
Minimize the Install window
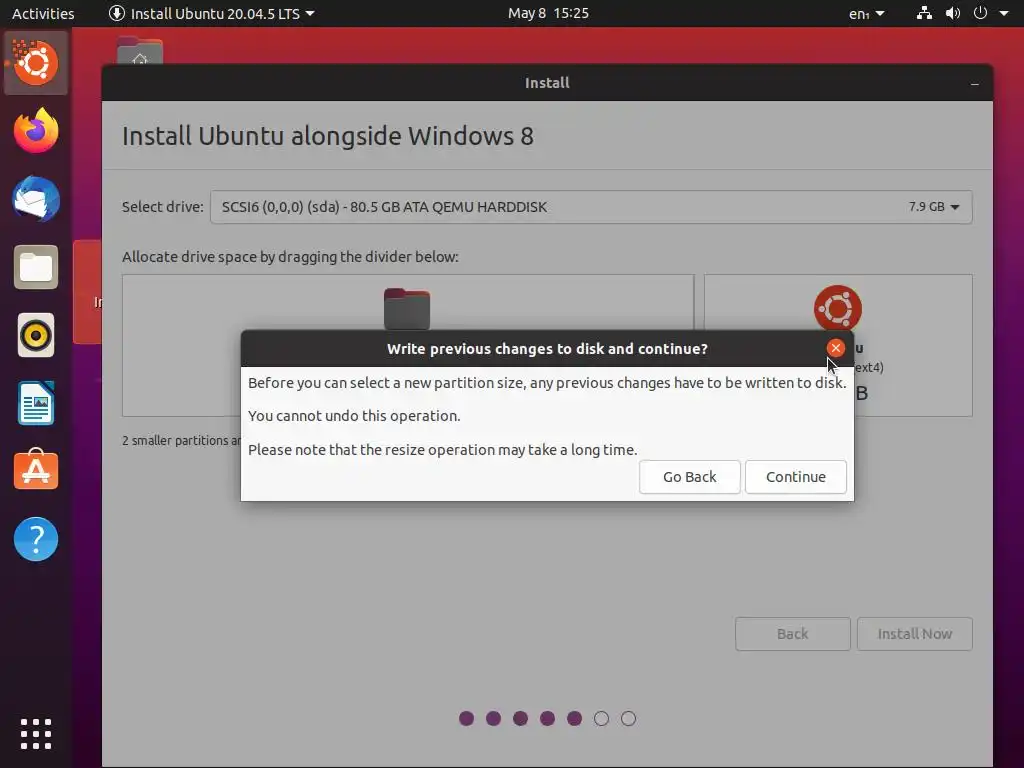tap(974, 84)
